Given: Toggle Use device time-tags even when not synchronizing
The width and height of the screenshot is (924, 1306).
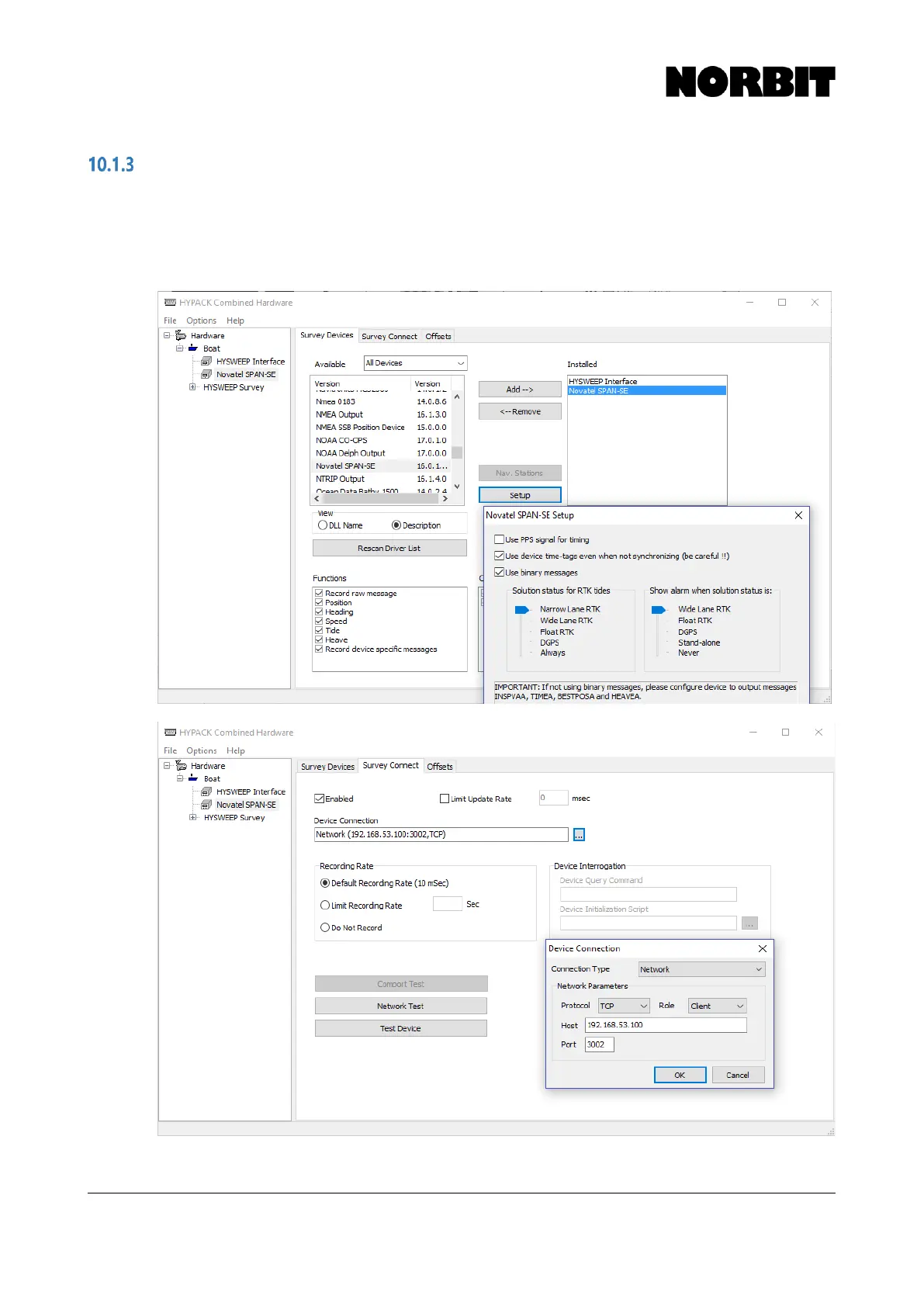Looking at the screenshot, I should tap(500, 556).
